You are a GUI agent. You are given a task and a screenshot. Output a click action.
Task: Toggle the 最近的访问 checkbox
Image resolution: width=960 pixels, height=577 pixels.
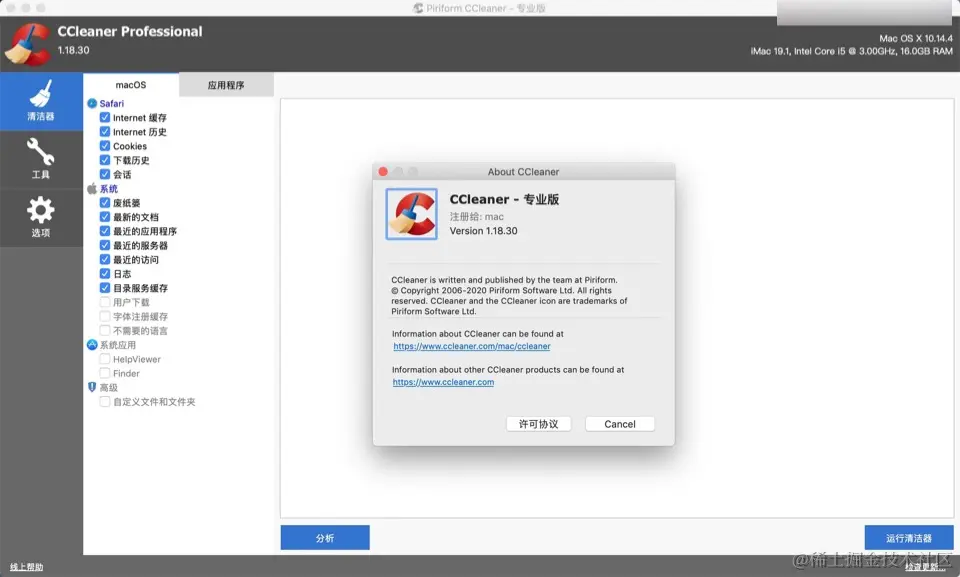tap(105, 259)
